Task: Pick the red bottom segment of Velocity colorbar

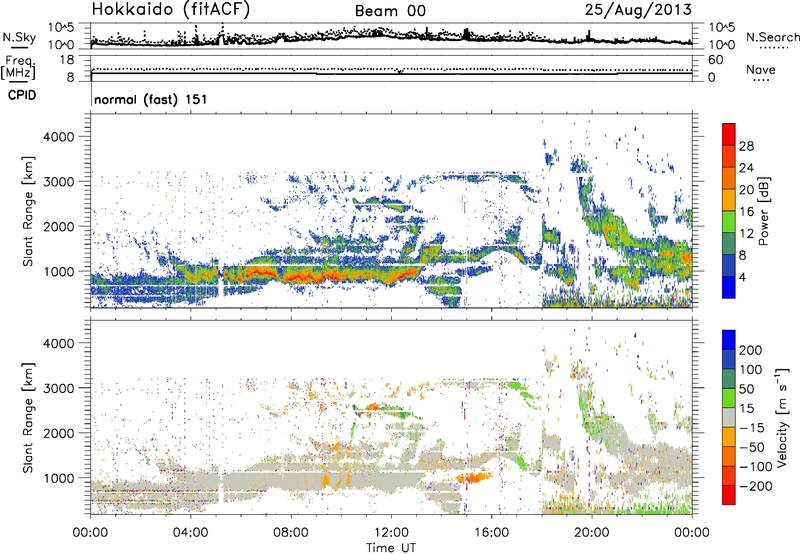Action: (729, 495)
